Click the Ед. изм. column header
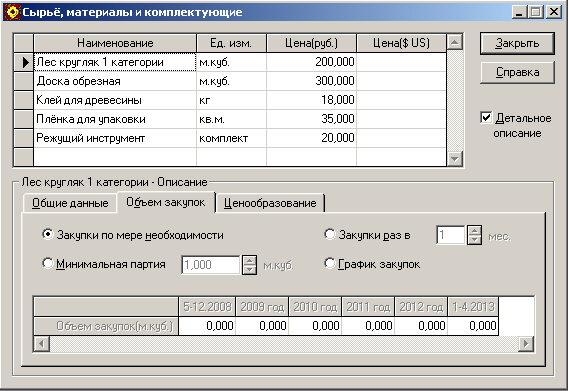This screenshot has height=391, width=568. 231,43
